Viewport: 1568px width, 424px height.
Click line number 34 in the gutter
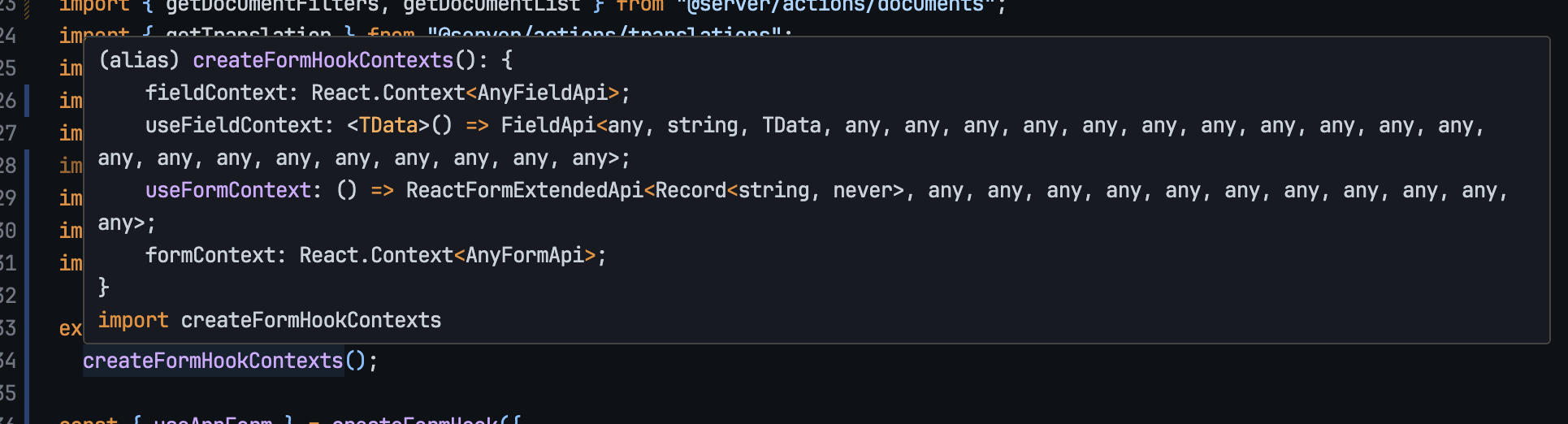click(x=8, y=361)
